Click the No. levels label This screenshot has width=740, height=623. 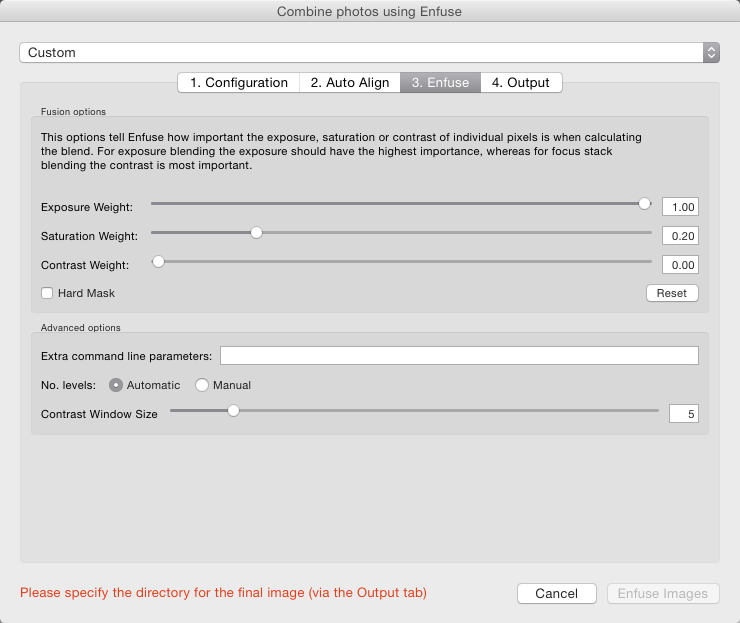coord(68,385)
